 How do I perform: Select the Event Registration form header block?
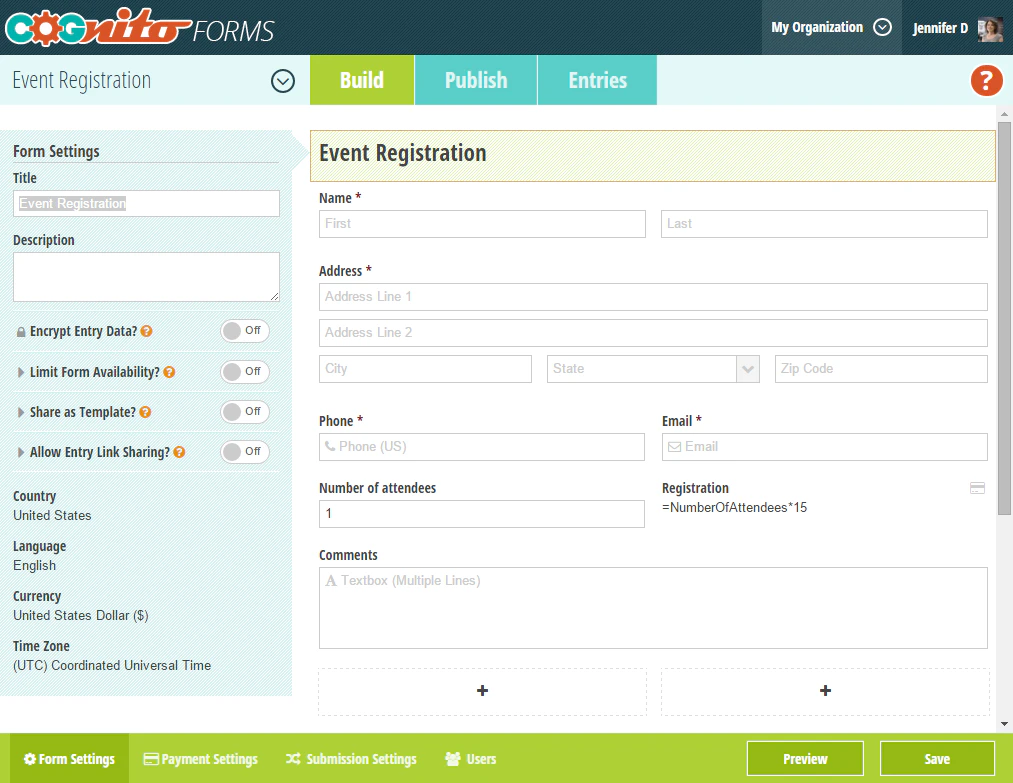653,156
